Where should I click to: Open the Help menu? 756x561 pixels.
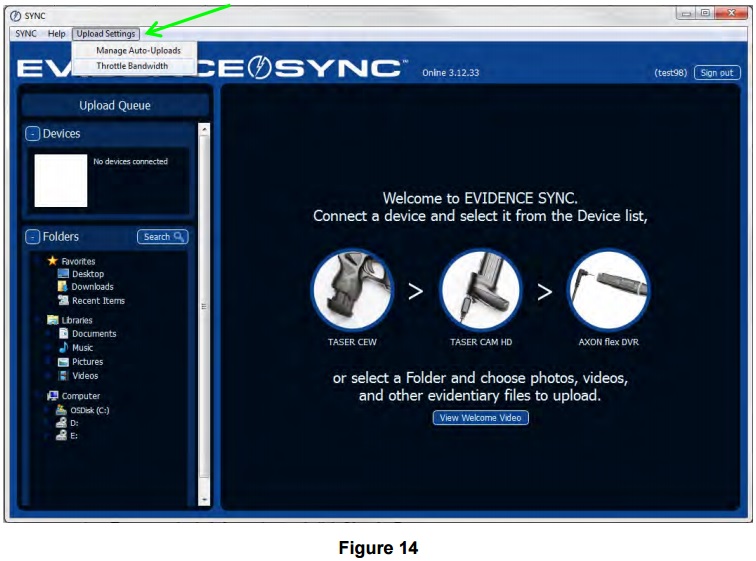pyautogui.click(x=57, y=34)
